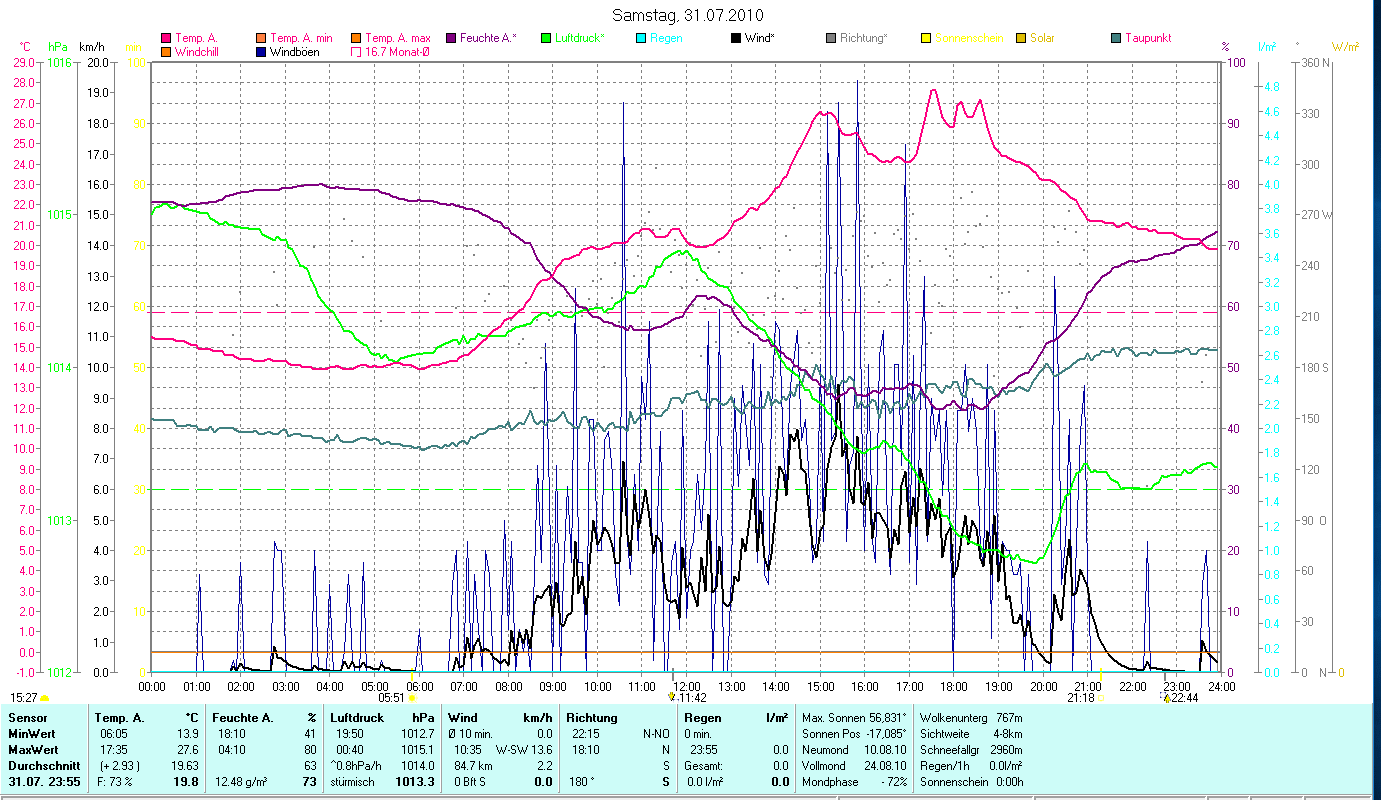Click the sunset icon next to 21:18
The height and width of the screenshot is (800, 1381).
(1101, 697)
